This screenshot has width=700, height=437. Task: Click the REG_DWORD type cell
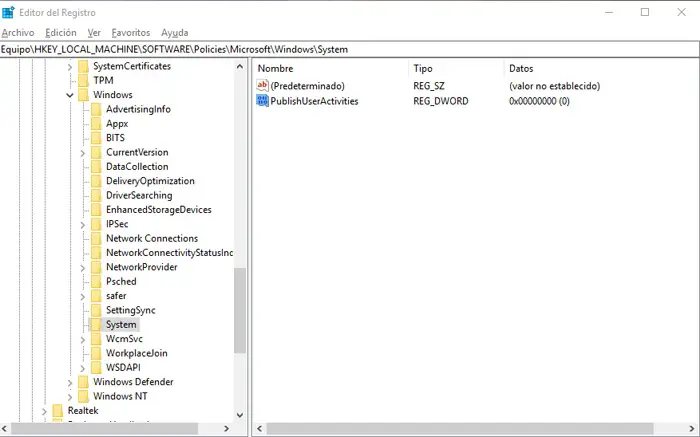pos(441,101)
